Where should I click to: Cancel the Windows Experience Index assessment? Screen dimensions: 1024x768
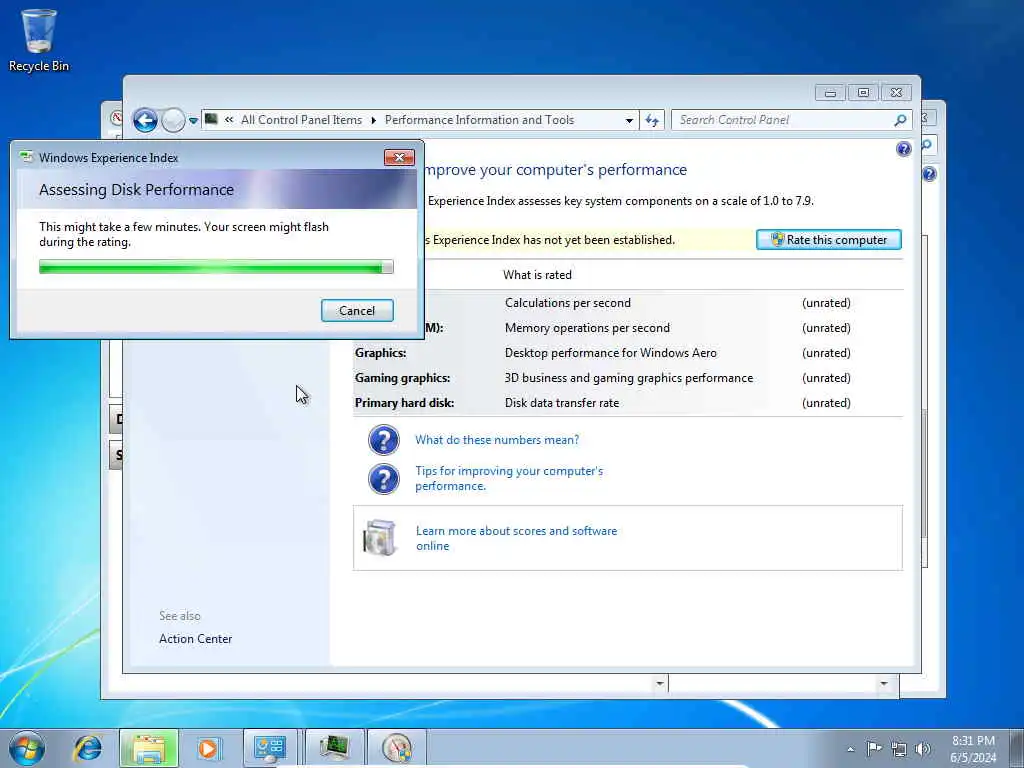[357, 311]
